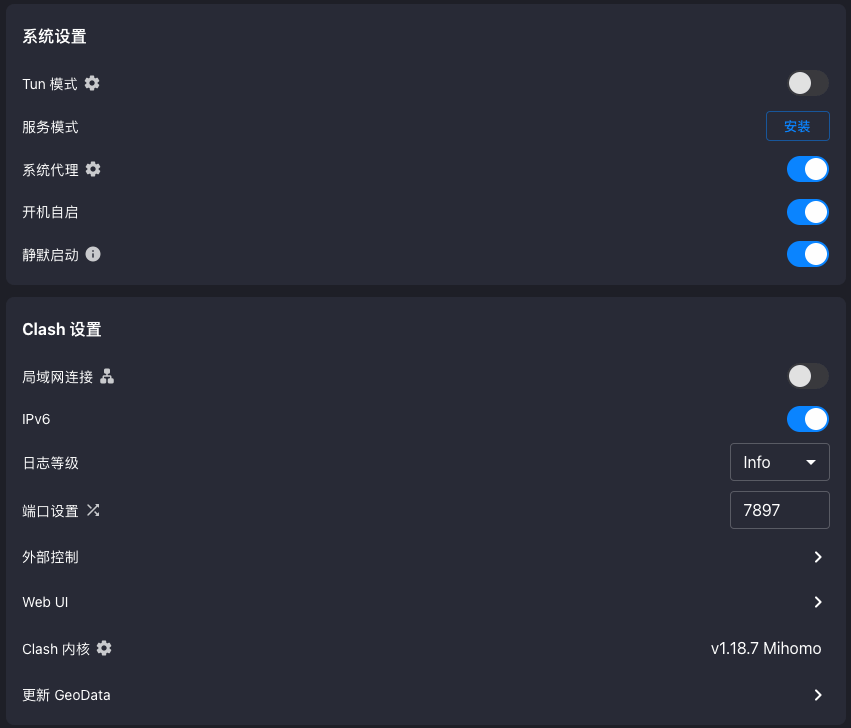The height and width of the screenshot is (728, 851).
Task: Click the Web UI label
Action: pyautogui.click(x=45, y=602)
